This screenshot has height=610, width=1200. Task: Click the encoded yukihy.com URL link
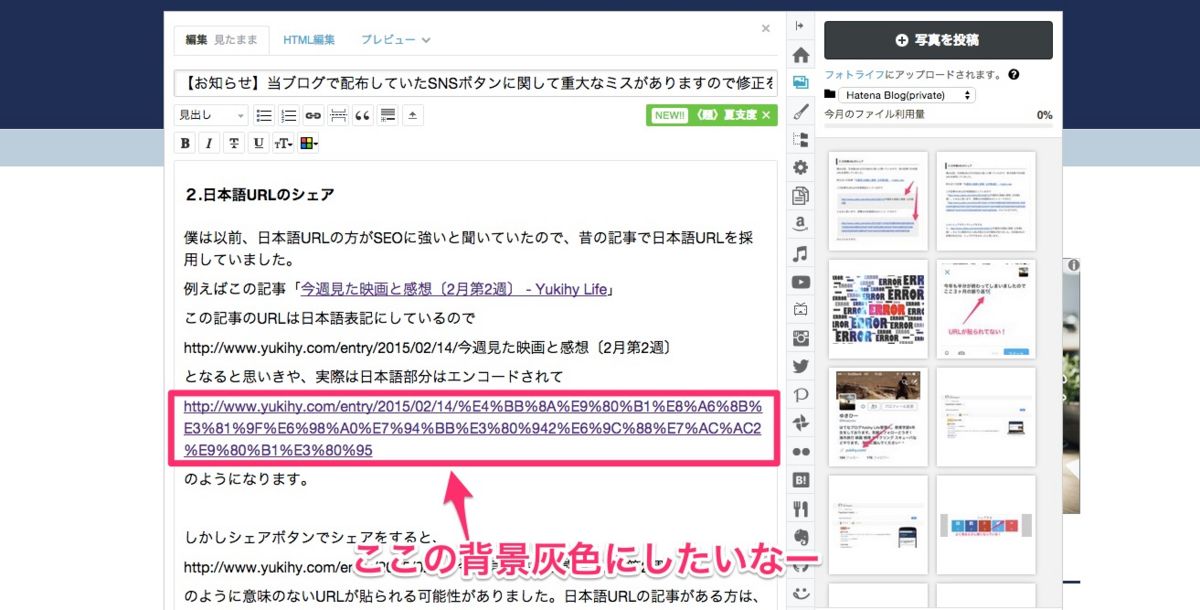pyautogui.click(x=473, y=429)
